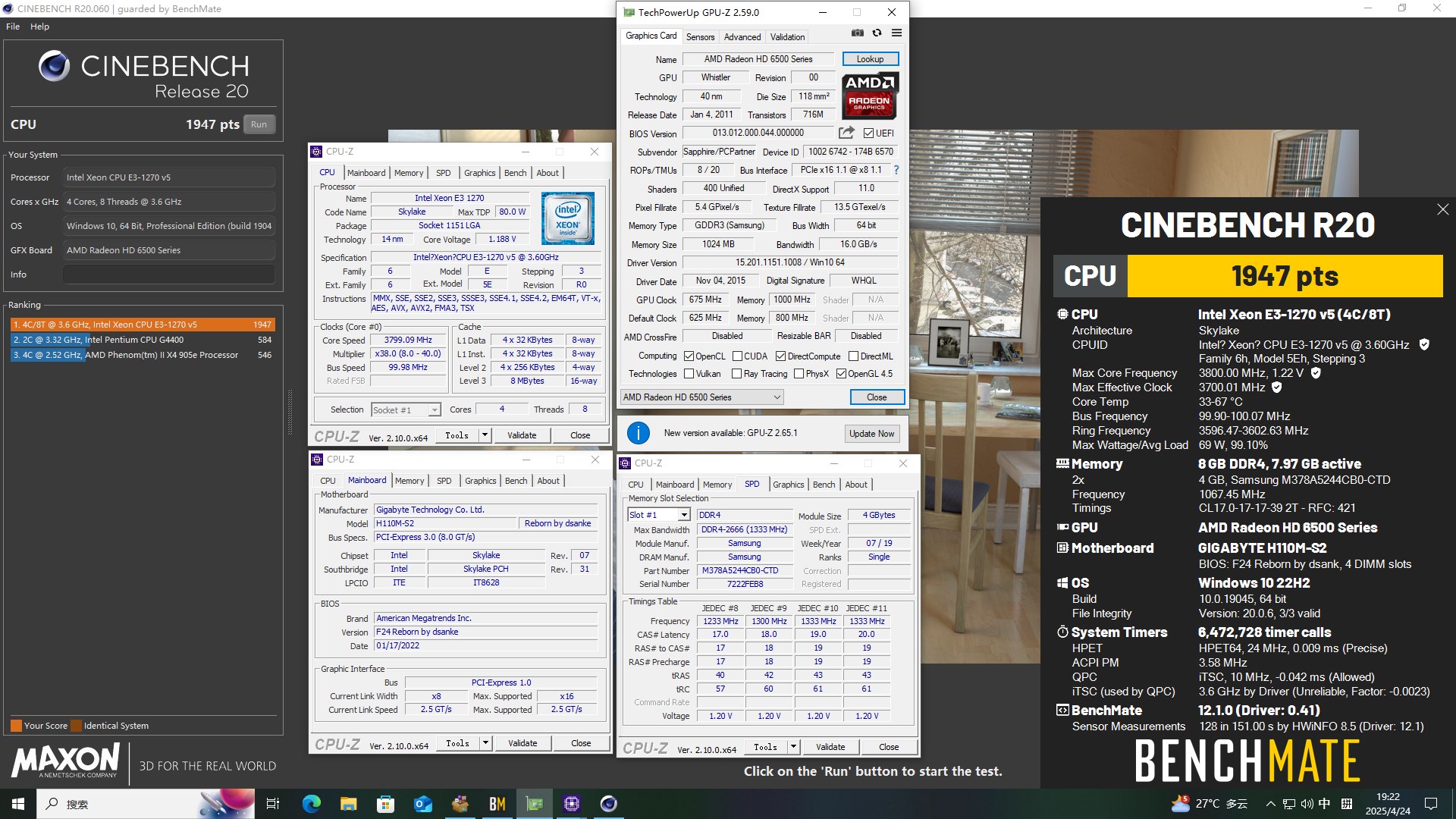The width and height of the screenshot is (1456, 819).
Task: Click Close in CPU-Z SPD window
Action: click(889, 747)
